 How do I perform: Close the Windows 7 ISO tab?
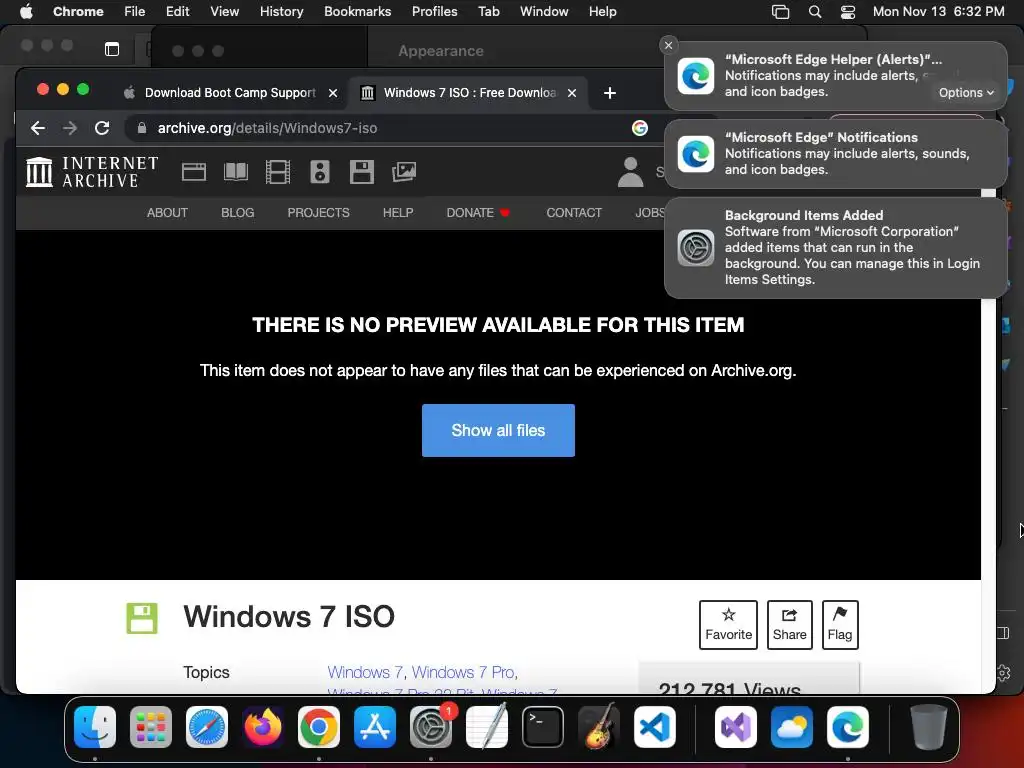[x=572, y=93]
